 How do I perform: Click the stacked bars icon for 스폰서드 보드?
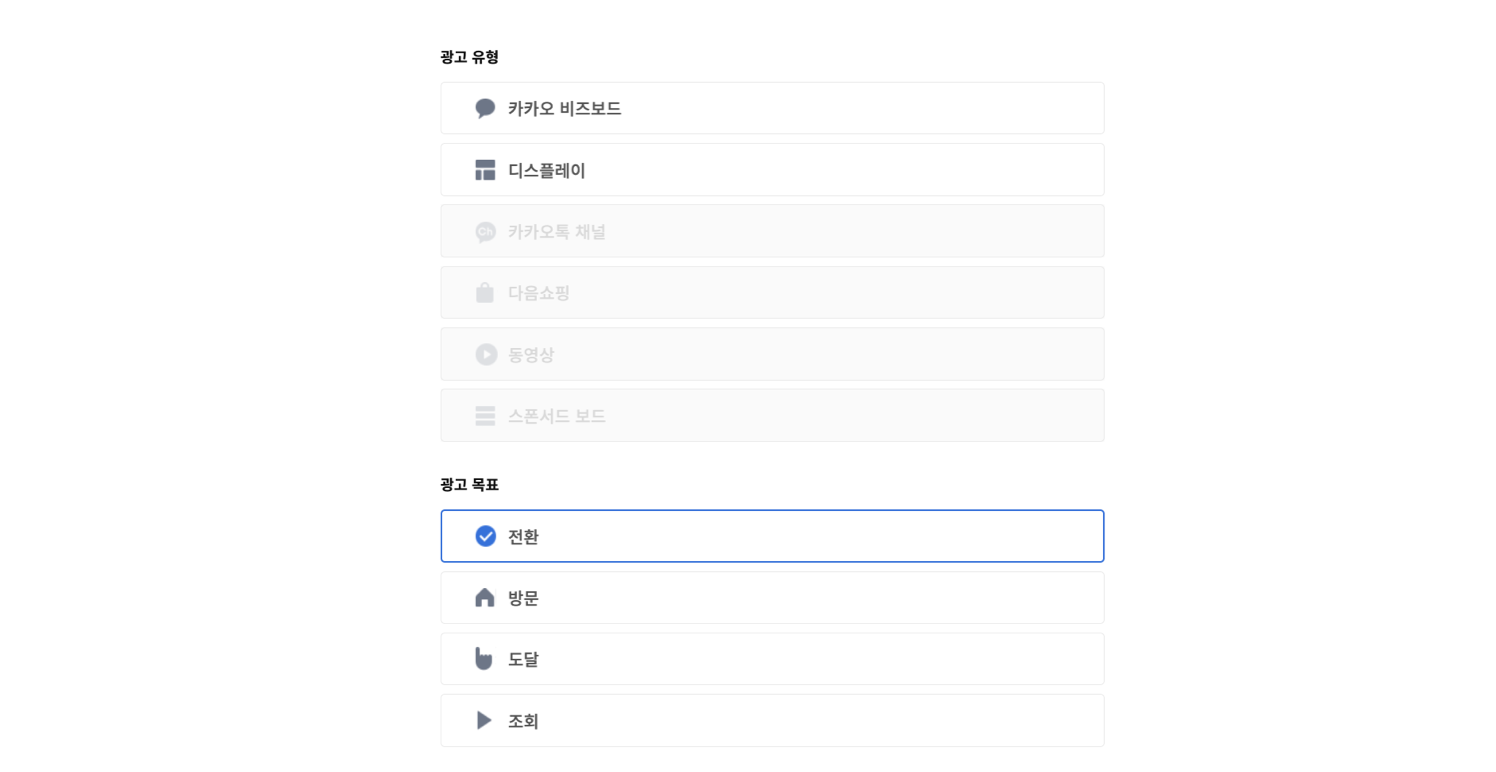[x=485, y=416]
